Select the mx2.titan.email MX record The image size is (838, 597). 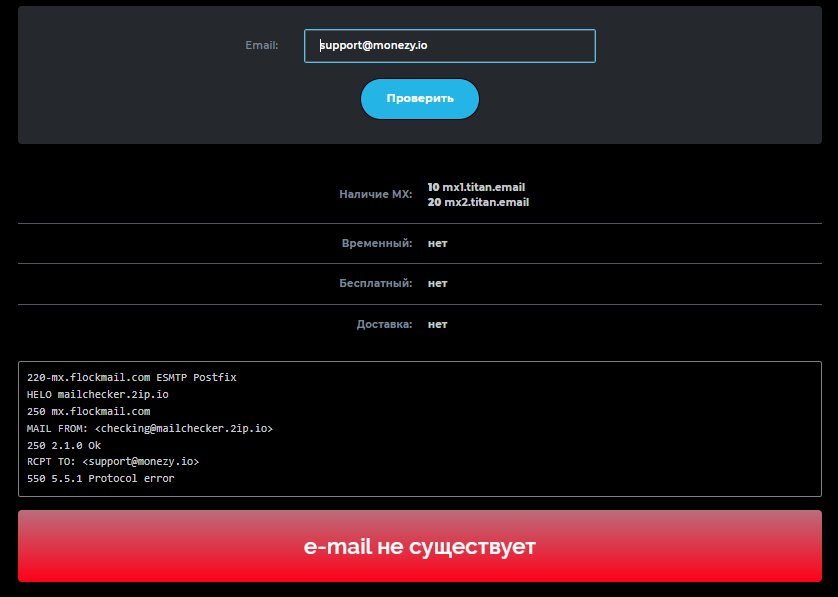(478, 202)
